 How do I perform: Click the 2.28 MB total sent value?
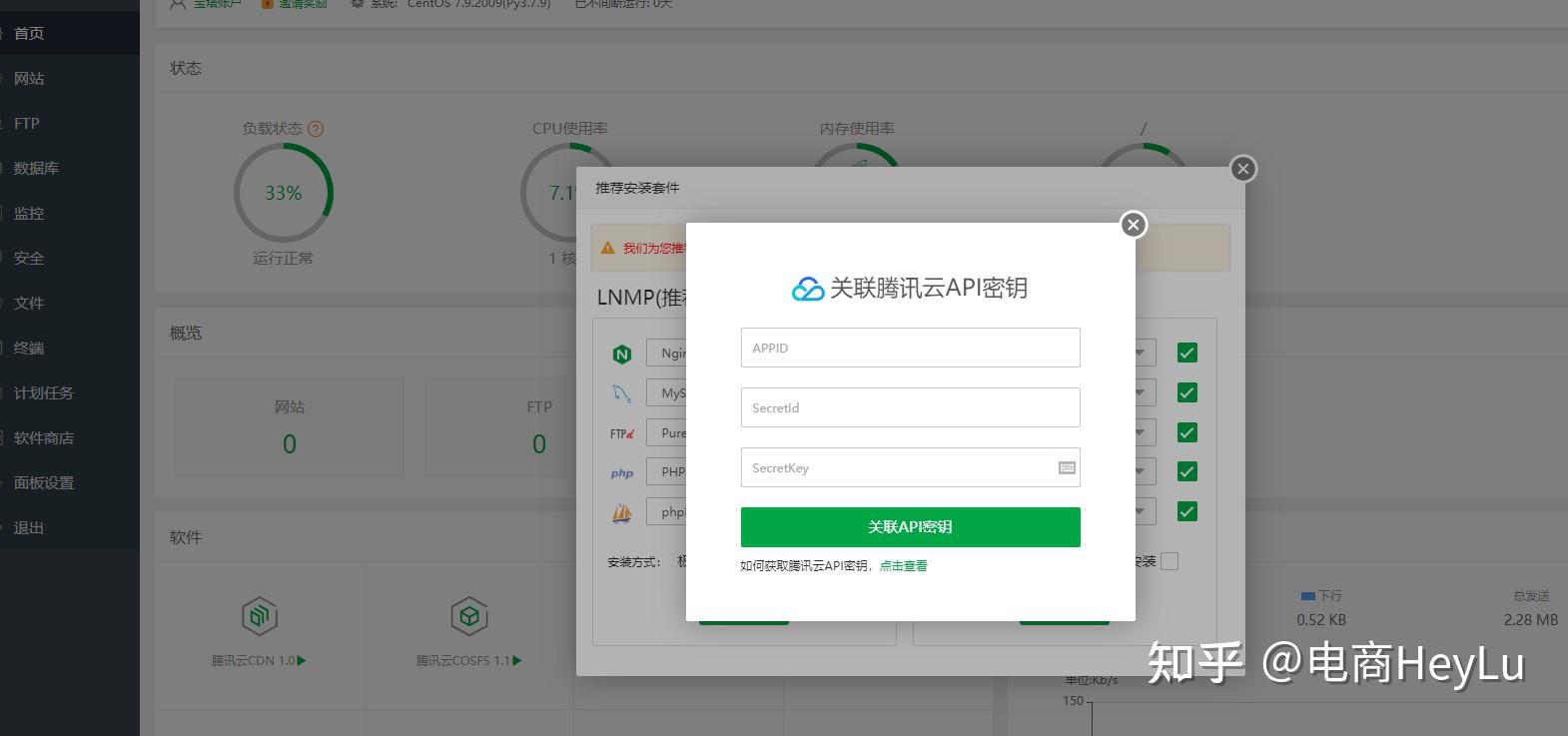1531,619
